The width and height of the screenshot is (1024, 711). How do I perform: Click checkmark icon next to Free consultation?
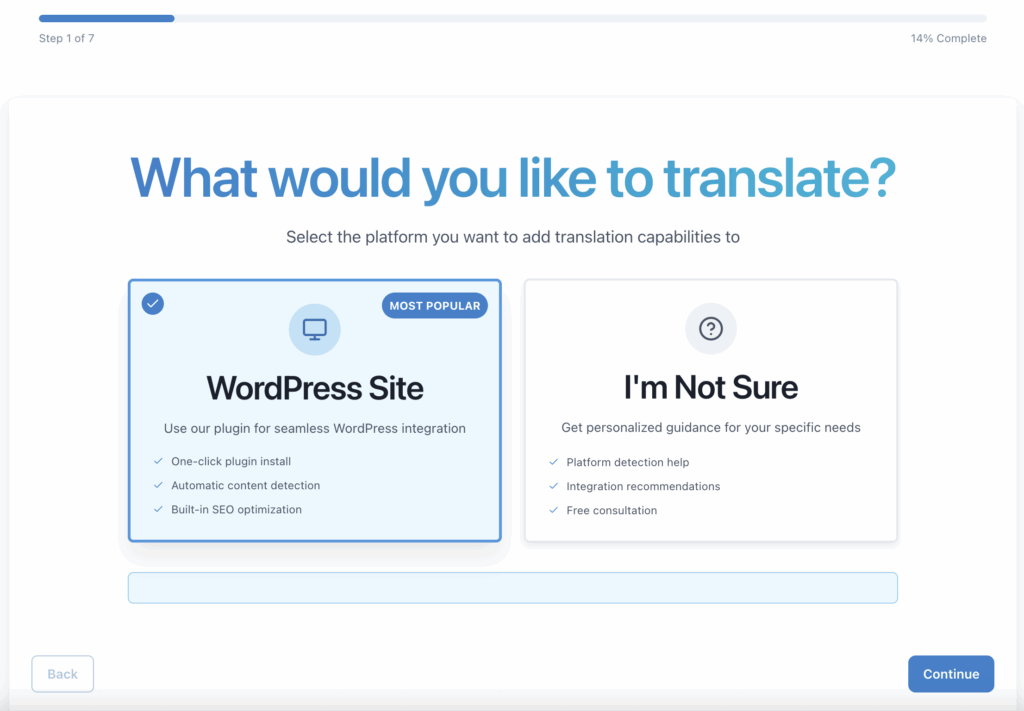(x=554, y=511)
